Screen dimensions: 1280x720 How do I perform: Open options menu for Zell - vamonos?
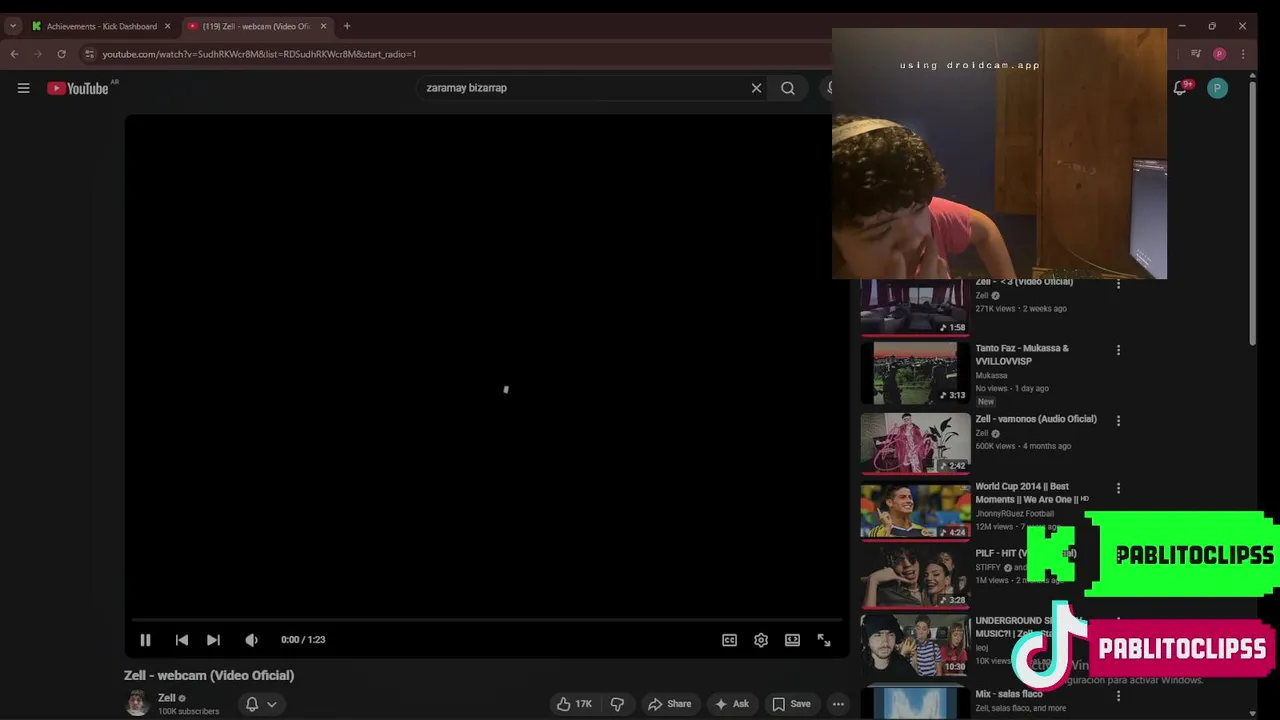(x=1118, y=421)
